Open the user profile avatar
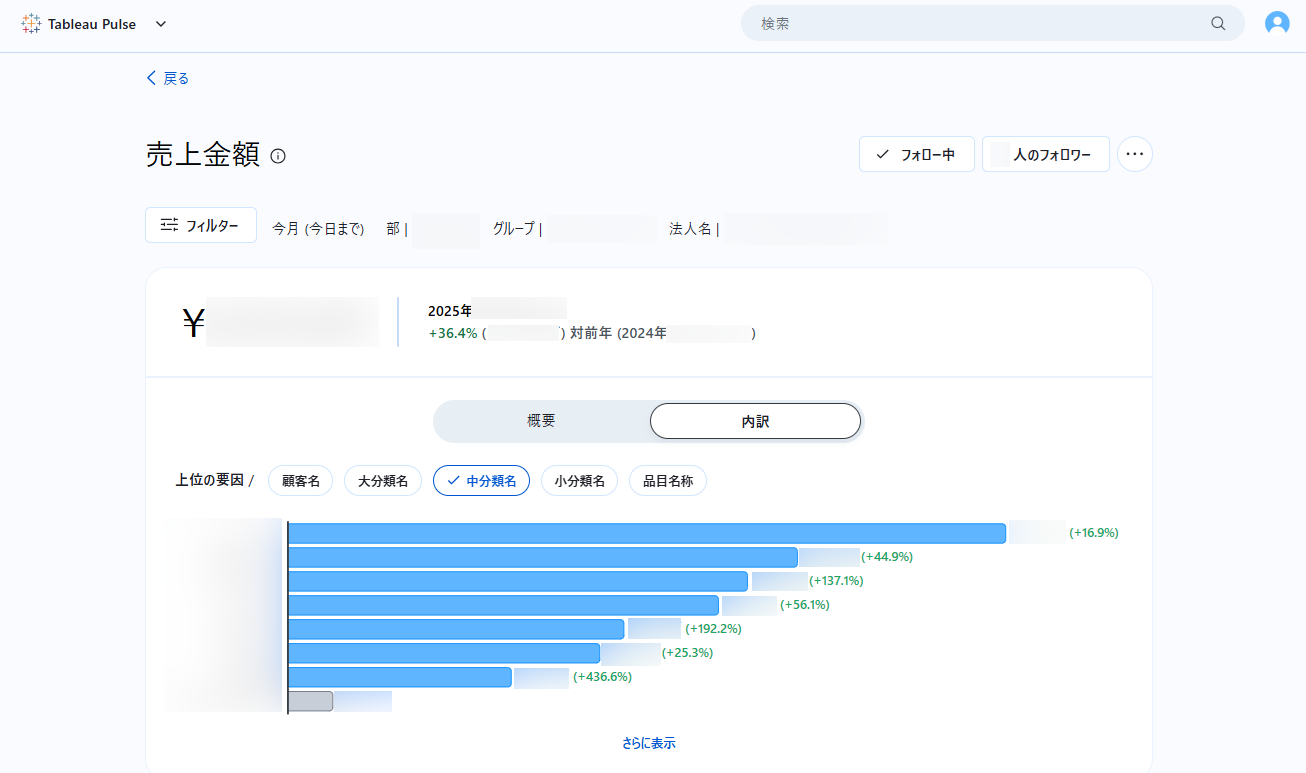Image resolution: width=1306 pixels, height=773 pixels. click(1277, 24)
